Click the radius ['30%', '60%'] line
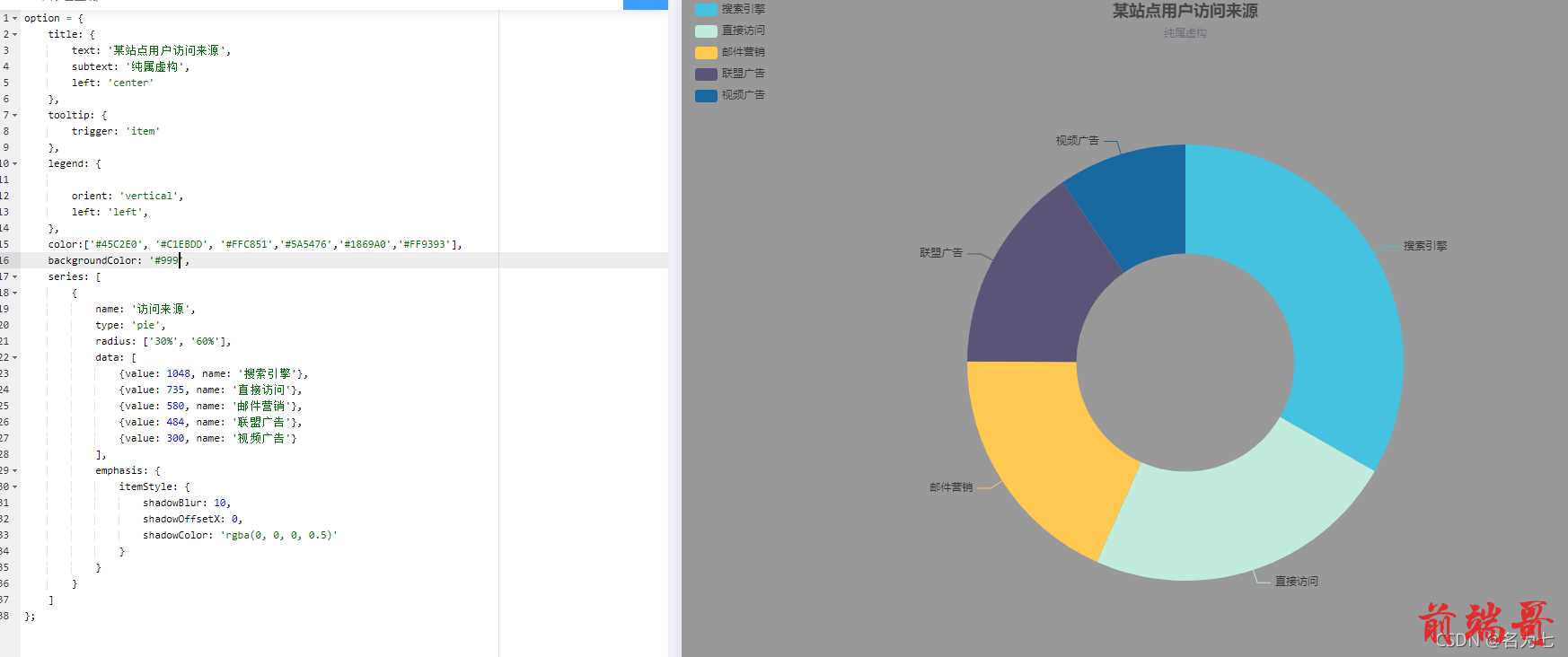 click(x=163, y=341)
